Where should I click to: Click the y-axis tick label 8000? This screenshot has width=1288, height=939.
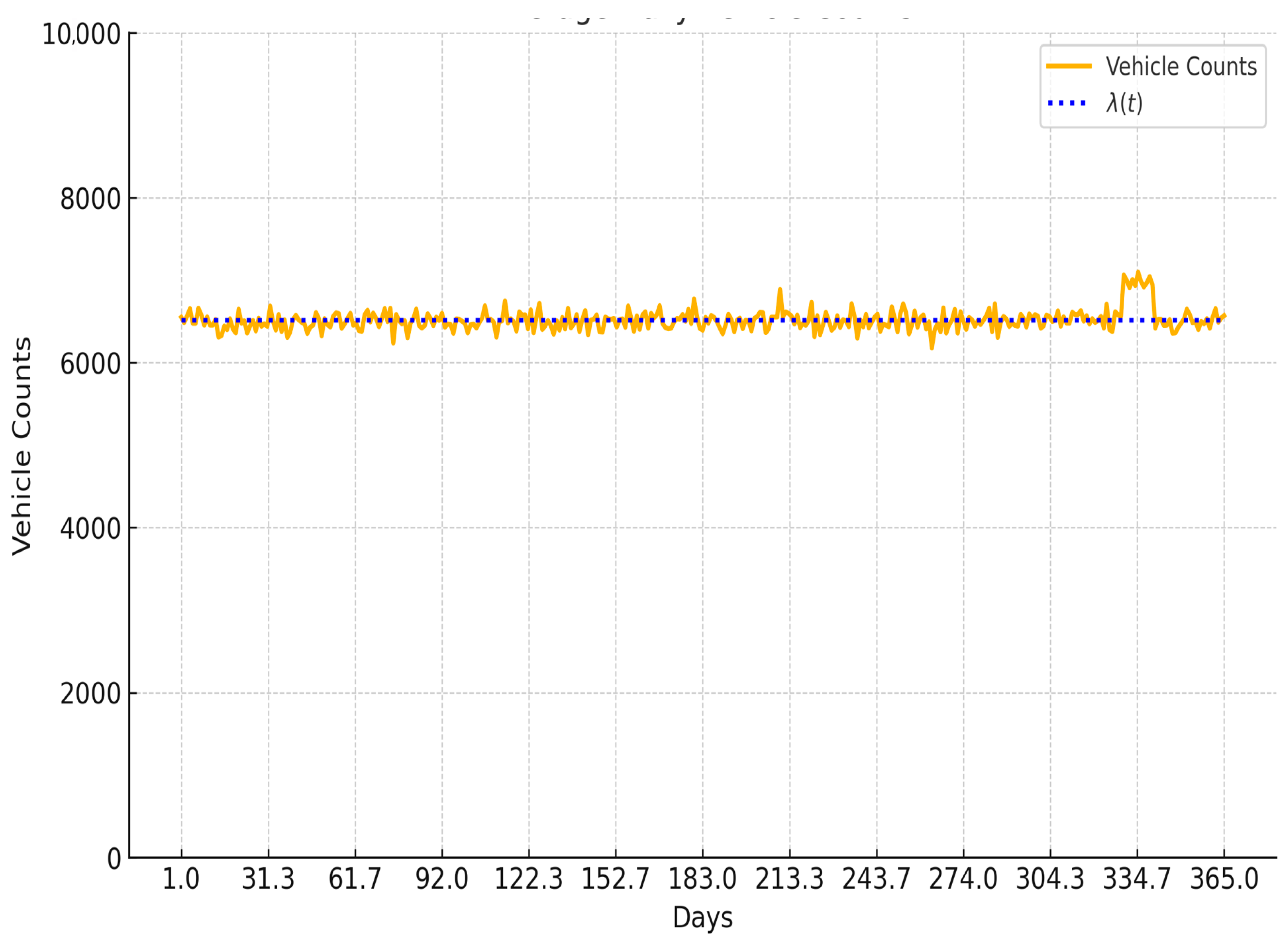pyautogui.click(x=90, y=199)
